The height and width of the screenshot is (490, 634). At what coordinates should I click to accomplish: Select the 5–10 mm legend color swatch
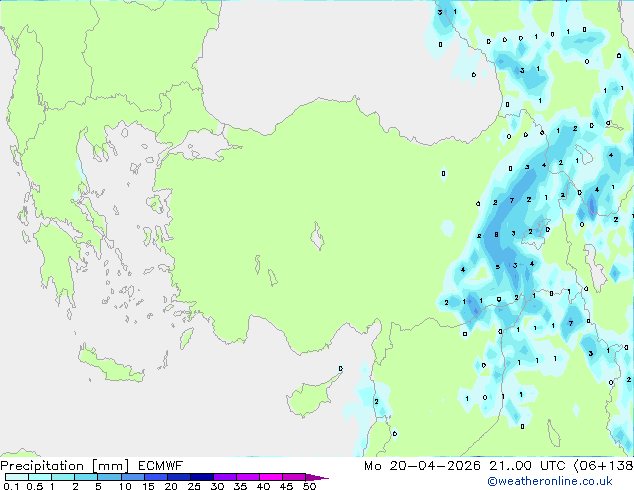109,477
